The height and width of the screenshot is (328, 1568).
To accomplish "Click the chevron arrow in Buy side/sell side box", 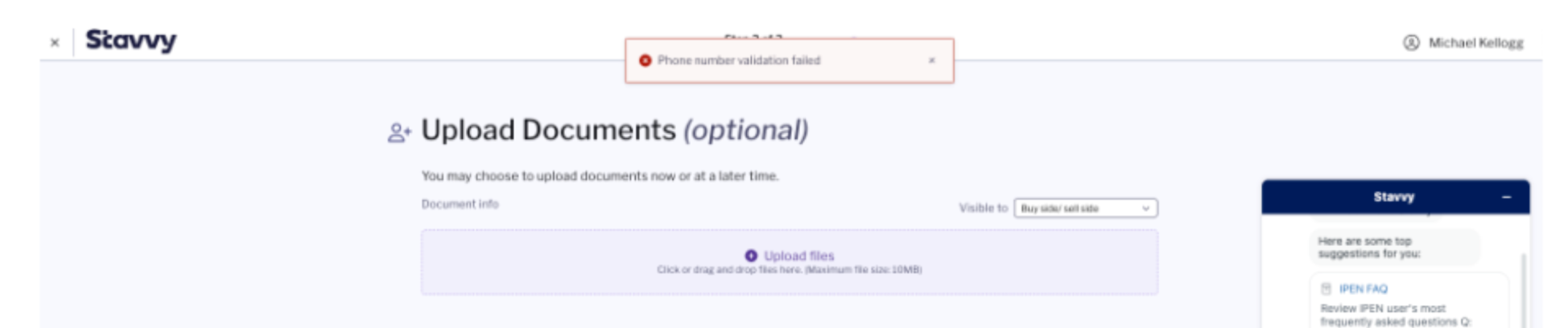I will point(1145,208).
